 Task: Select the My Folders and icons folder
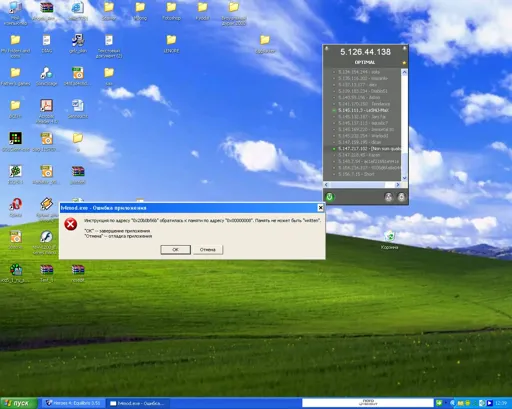point(15,46)
